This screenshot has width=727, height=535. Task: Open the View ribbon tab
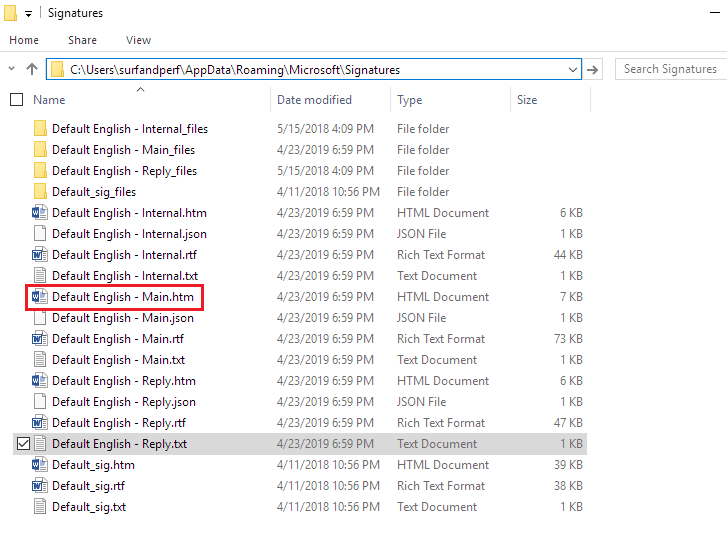[138, 40]
